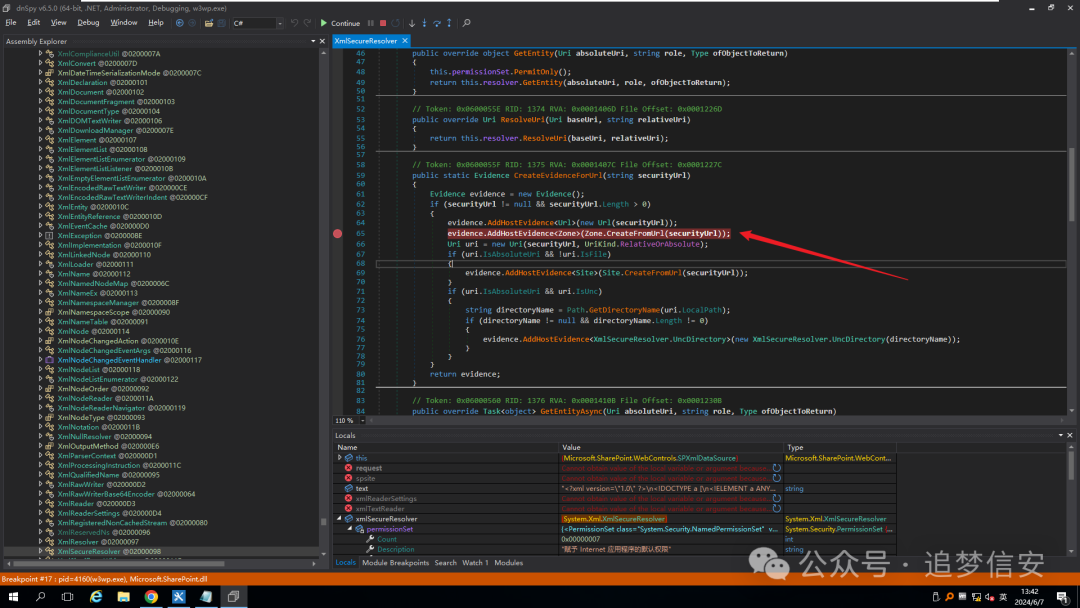
Task: Expand the XmlDocument tree node
Action: click(x=41, y=92)
